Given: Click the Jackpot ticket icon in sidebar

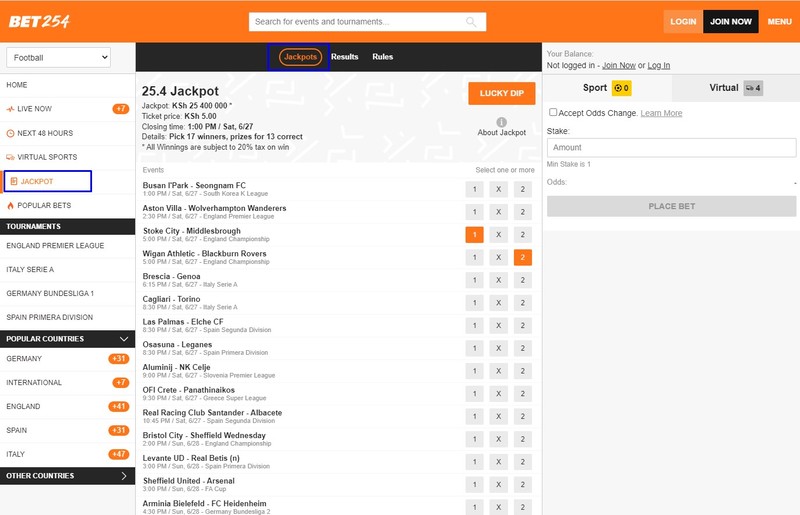Looking at the screenshot, I should [x=14, y=181].
